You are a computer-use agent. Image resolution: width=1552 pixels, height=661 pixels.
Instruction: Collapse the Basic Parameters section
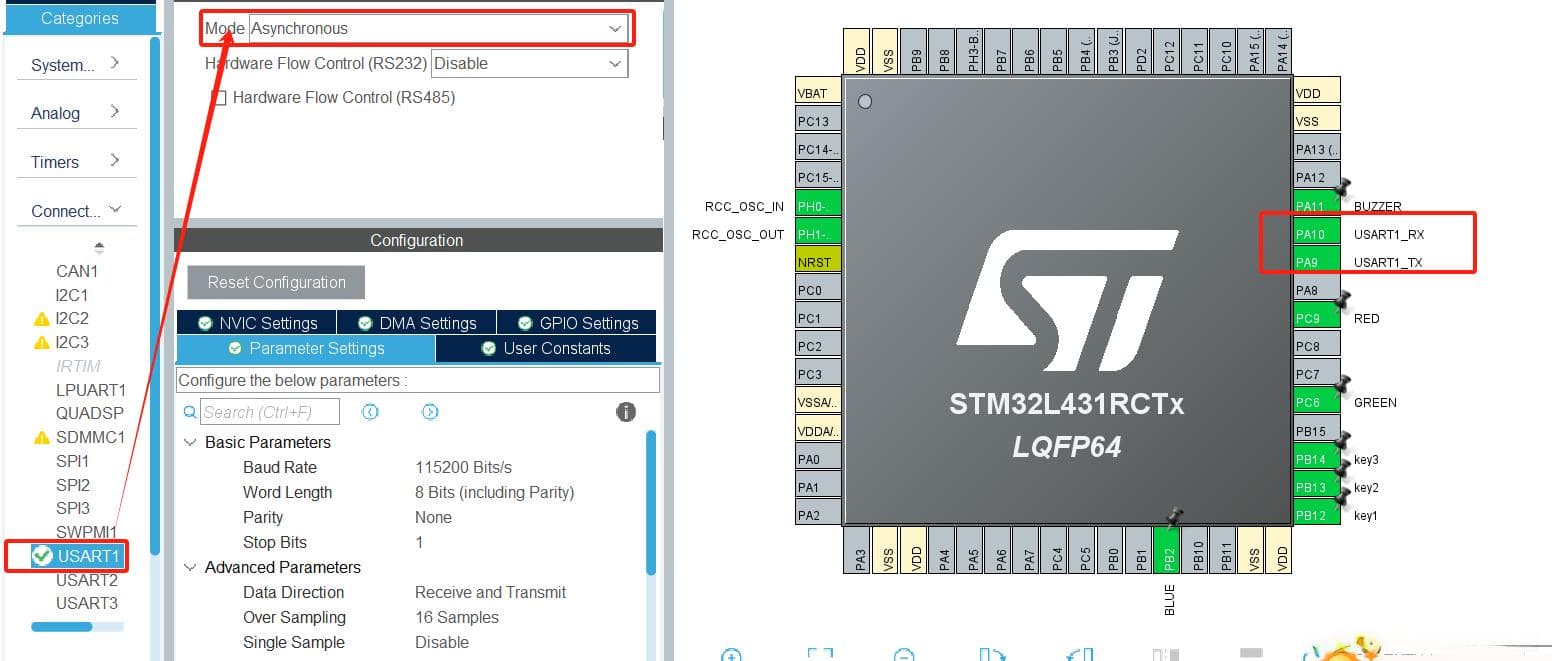[190, 442]
